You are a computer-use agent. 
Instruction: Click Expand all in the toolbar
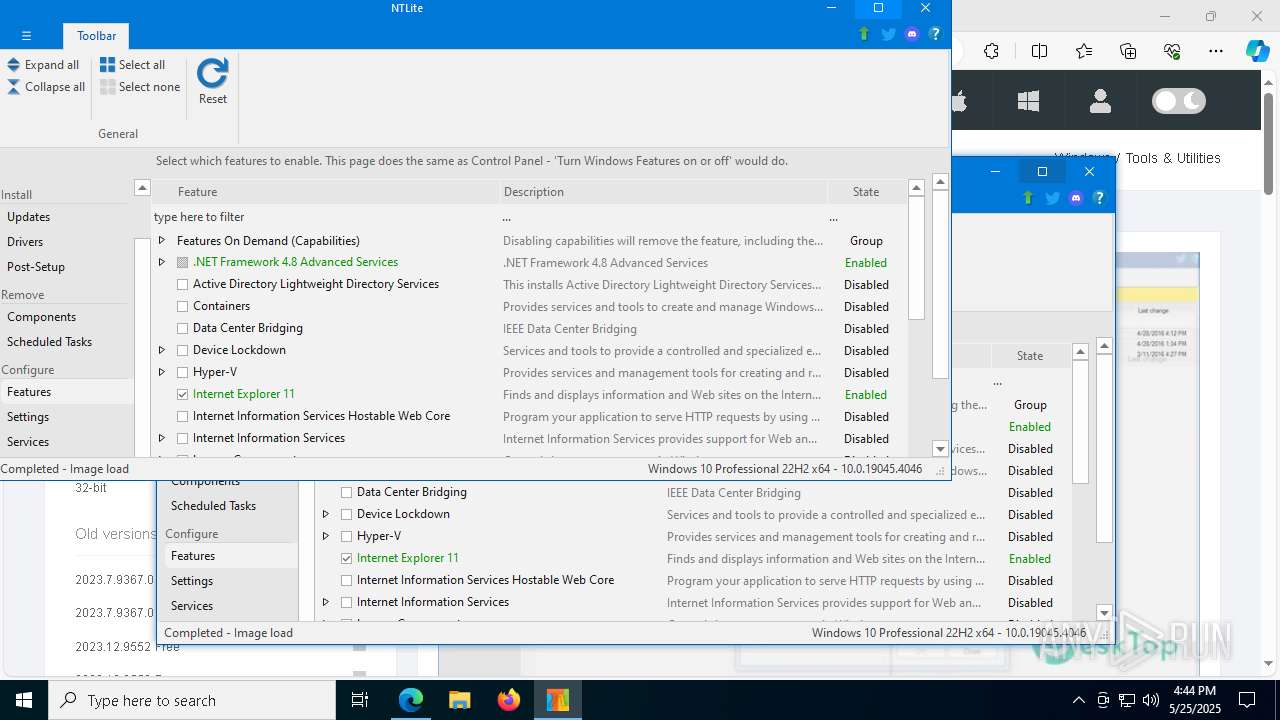[x=43, y=65]
